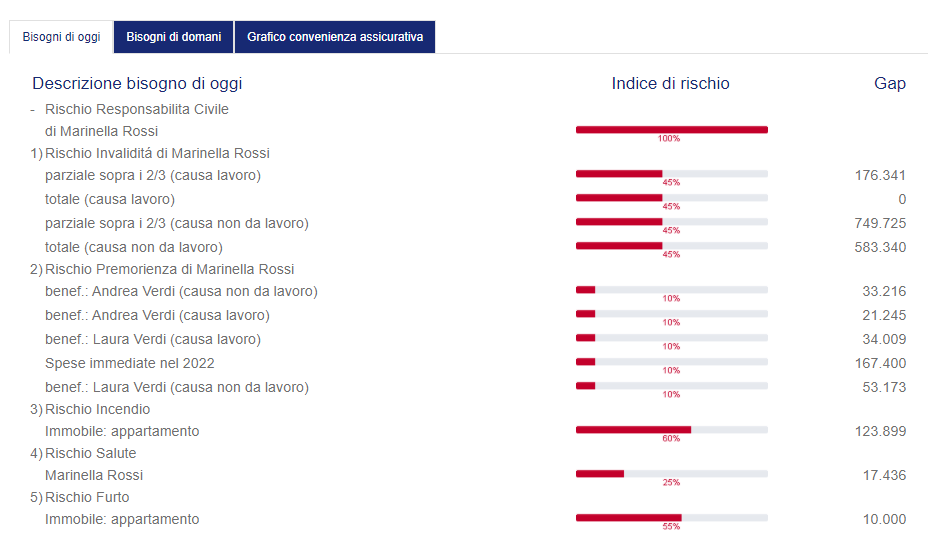This screenshot has width=937, height=559.
Task: Select the Spese immediate nel 2022 row
Action: [468, 363]
